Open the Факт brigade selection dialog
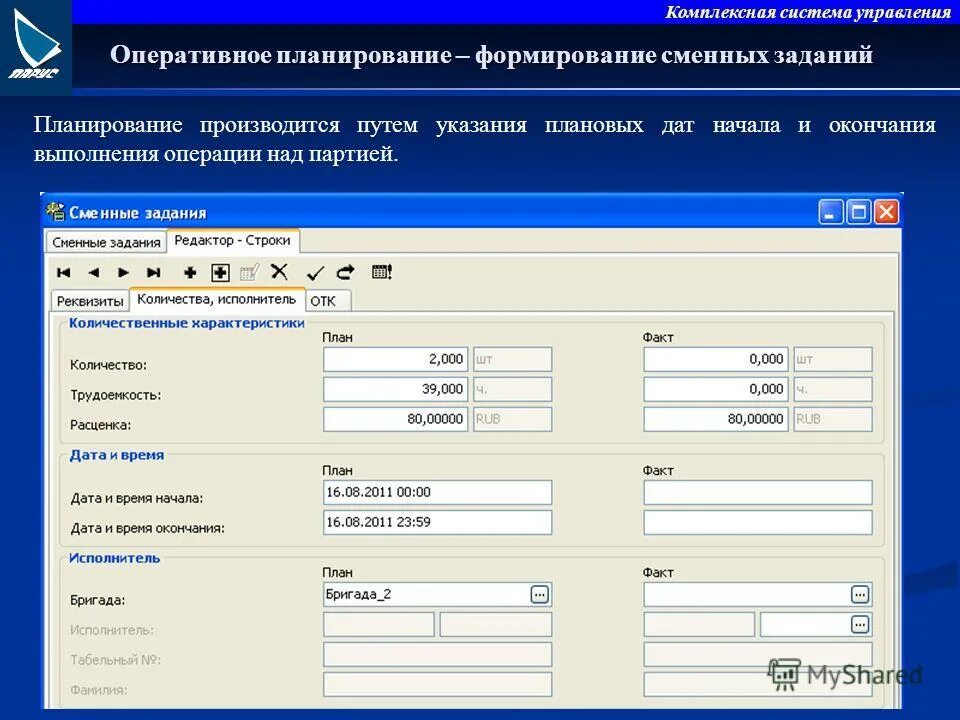The height and width of the screenshot is (720, 960). (861, 593)
